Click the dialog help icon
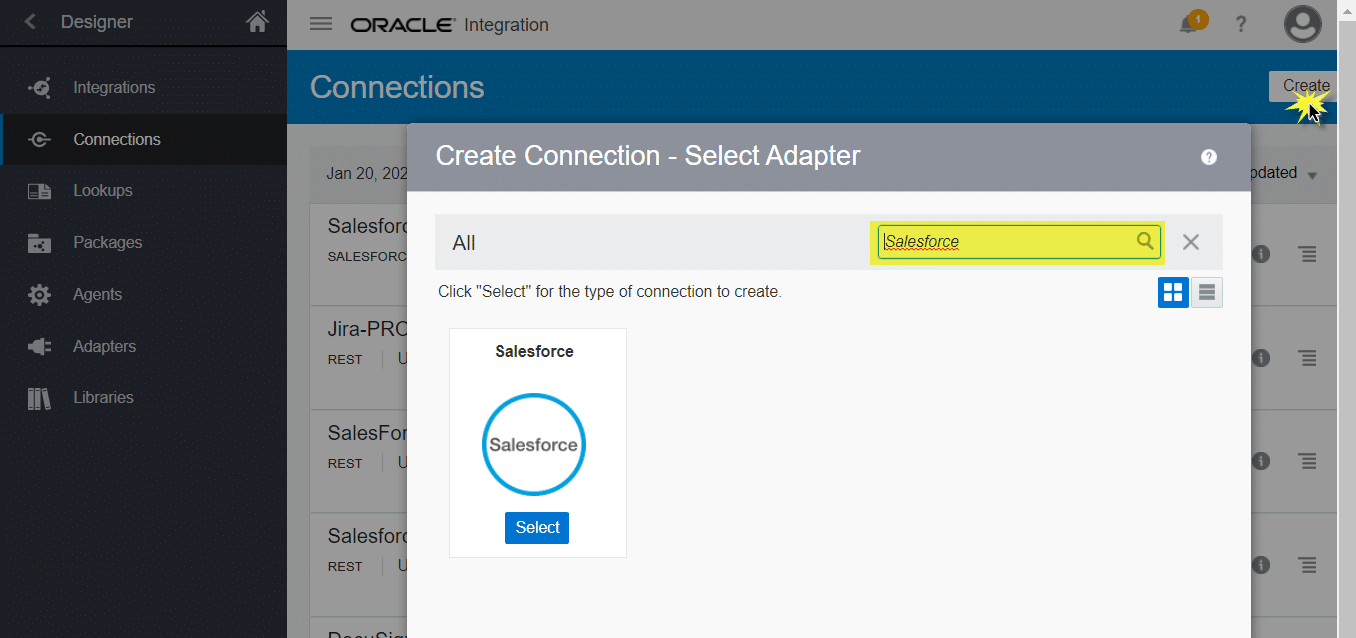Viewport: 1356px width, 638px height. (x=1209, y=157)
